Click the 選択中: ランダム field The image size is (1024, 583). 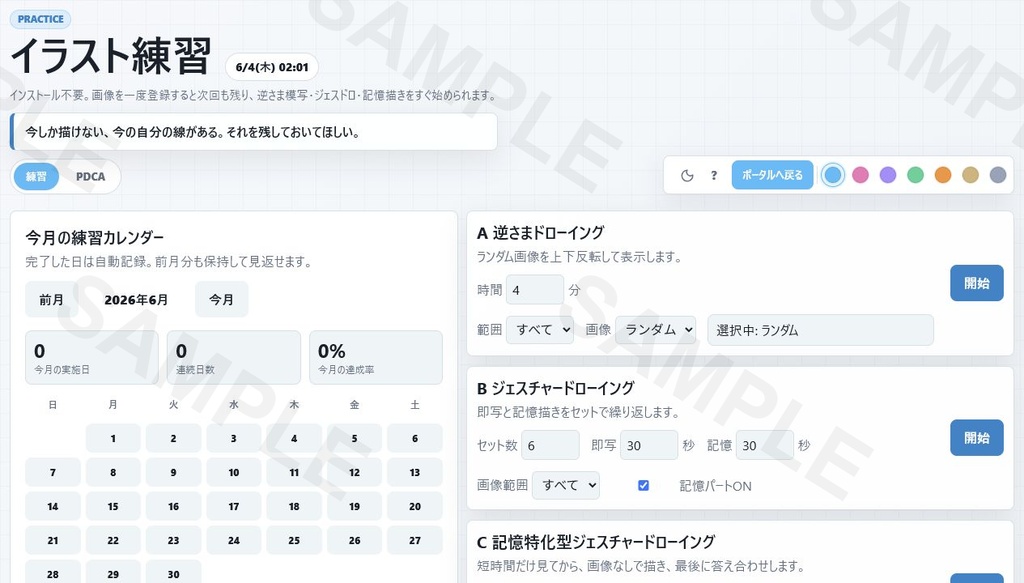pyautogui.click(x=820, y=330)
